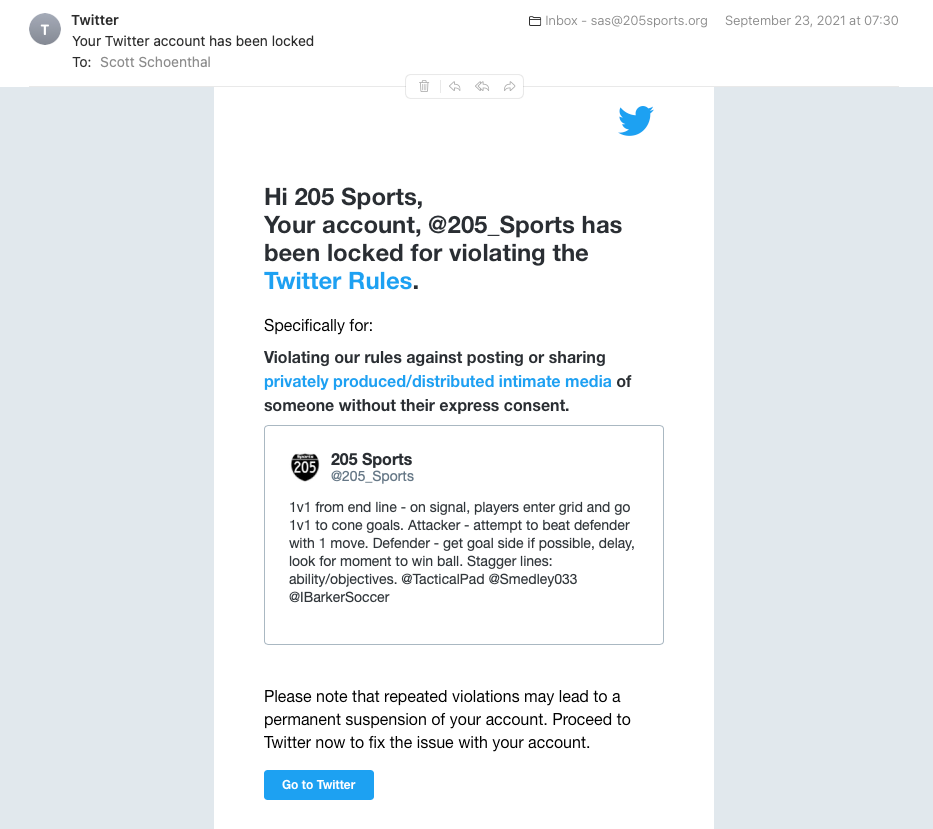Click the sender name Twitter
This screenshot has height=829, width=933.
95,20
